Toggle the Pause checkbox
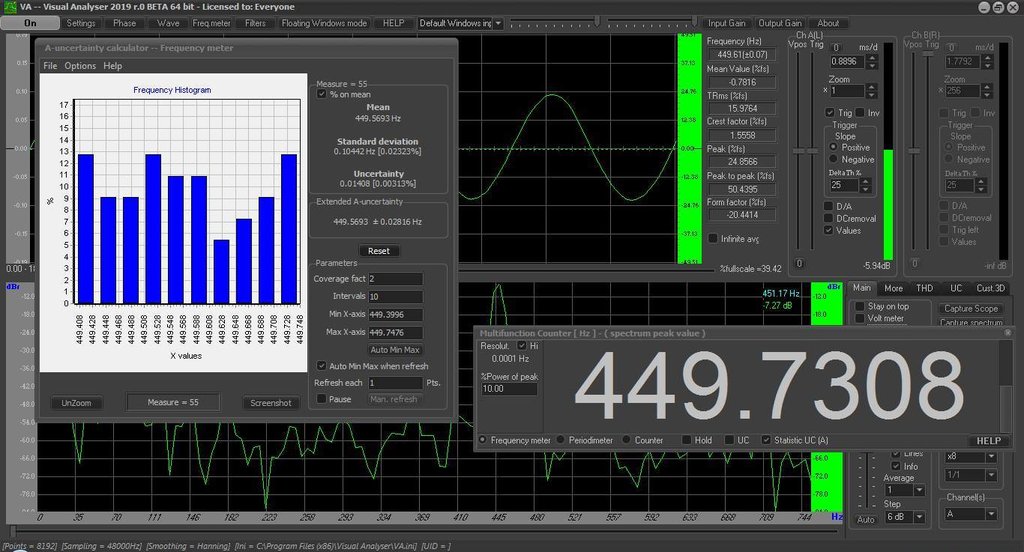This screenshot has height=552, width=1024. click(x=321, y=398)
